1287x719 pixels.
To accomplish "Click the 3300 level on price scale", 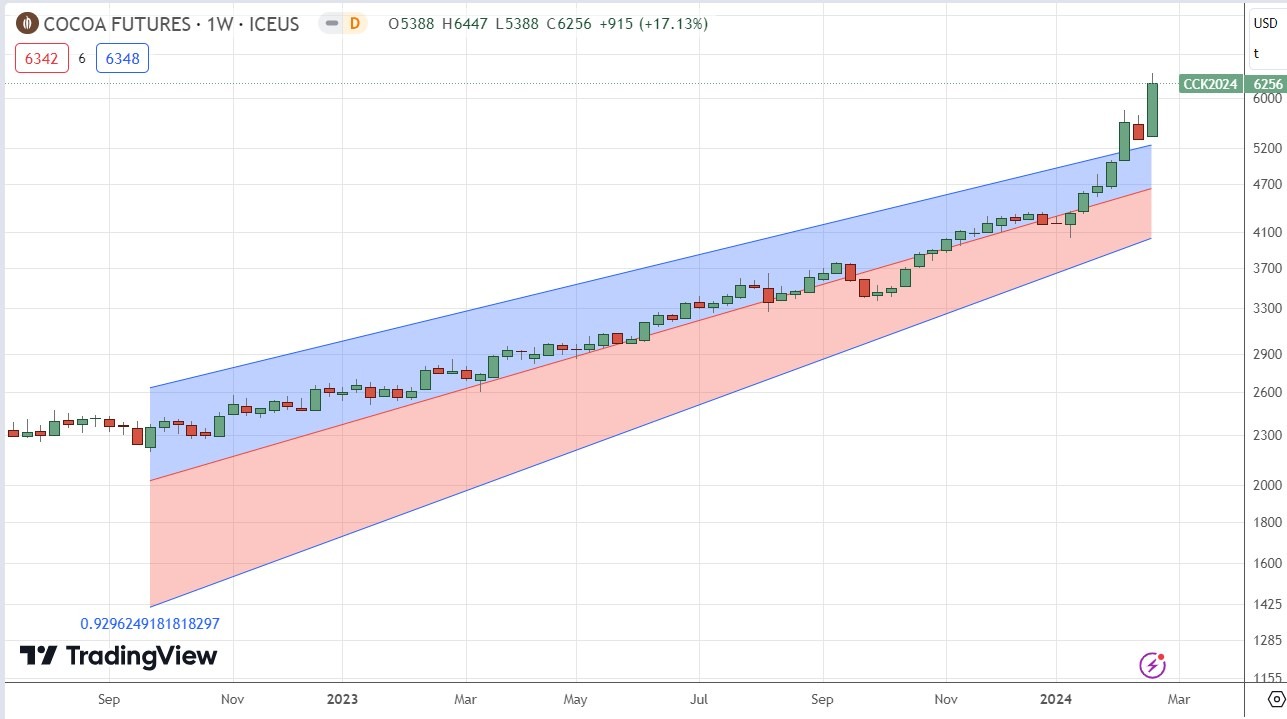I will click(x=1266, y=309).
